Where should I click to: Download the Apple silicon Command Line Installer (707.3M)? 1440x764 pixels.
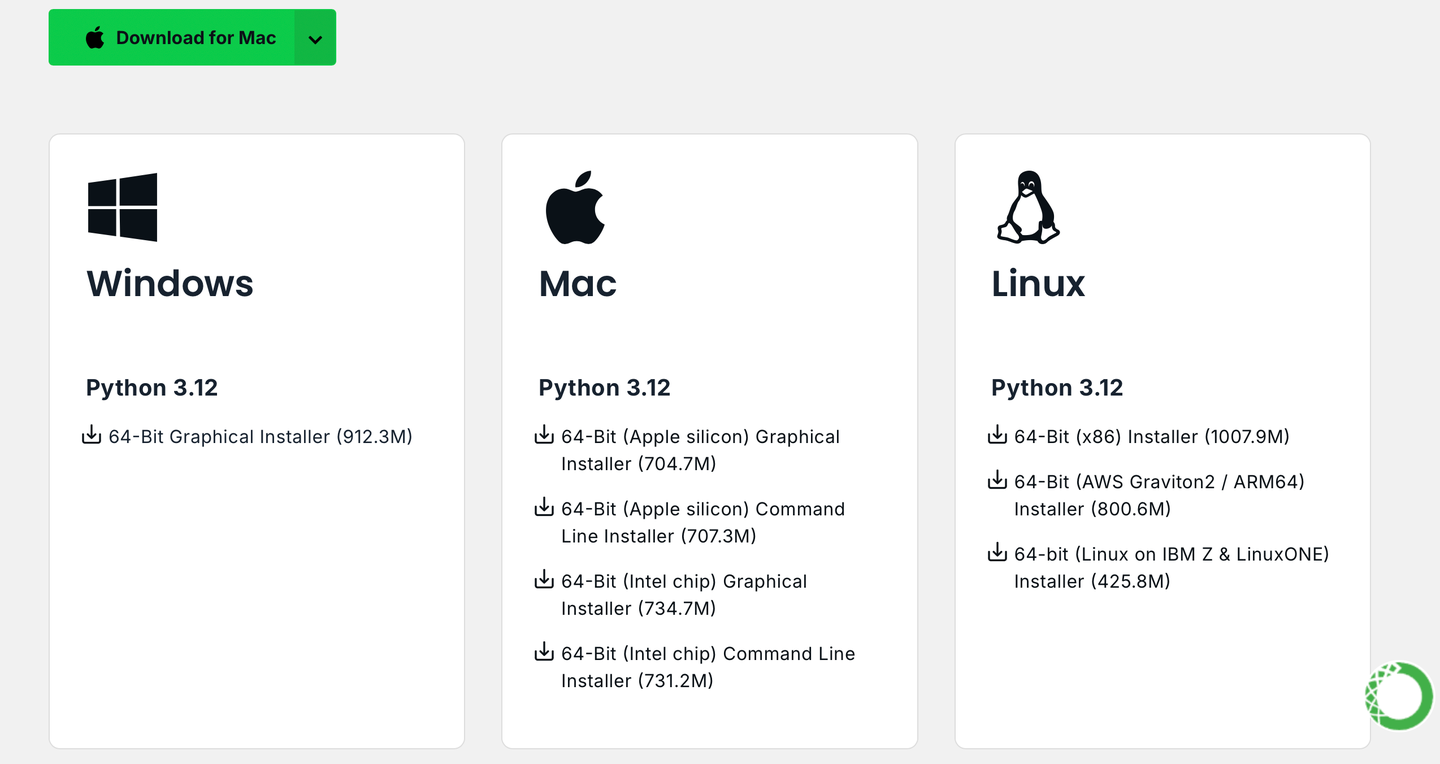tap(703, 522)
